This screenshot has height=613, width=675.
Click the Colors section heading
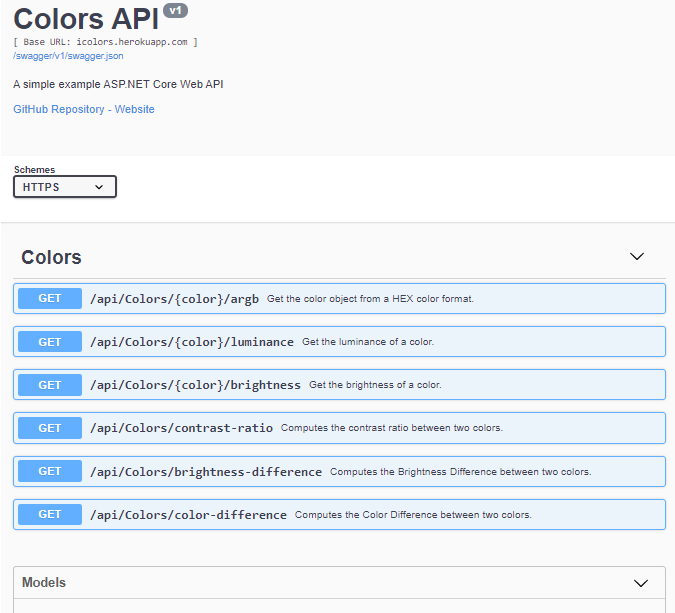pyautogui.click(x=51, y=257)
